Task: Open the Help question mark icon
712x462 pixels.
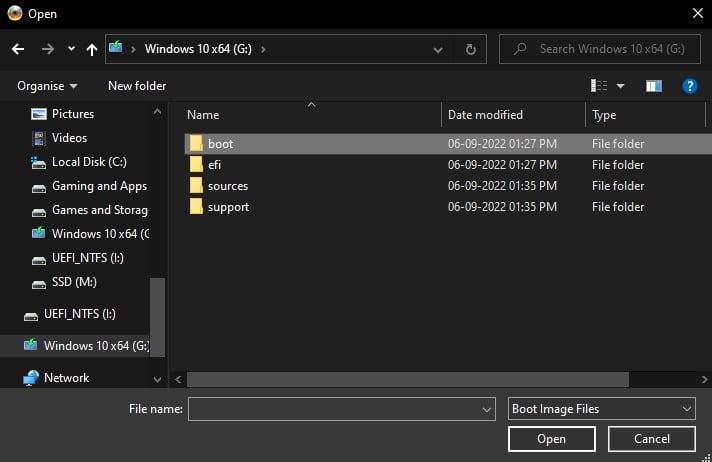Action: (690, 86)
